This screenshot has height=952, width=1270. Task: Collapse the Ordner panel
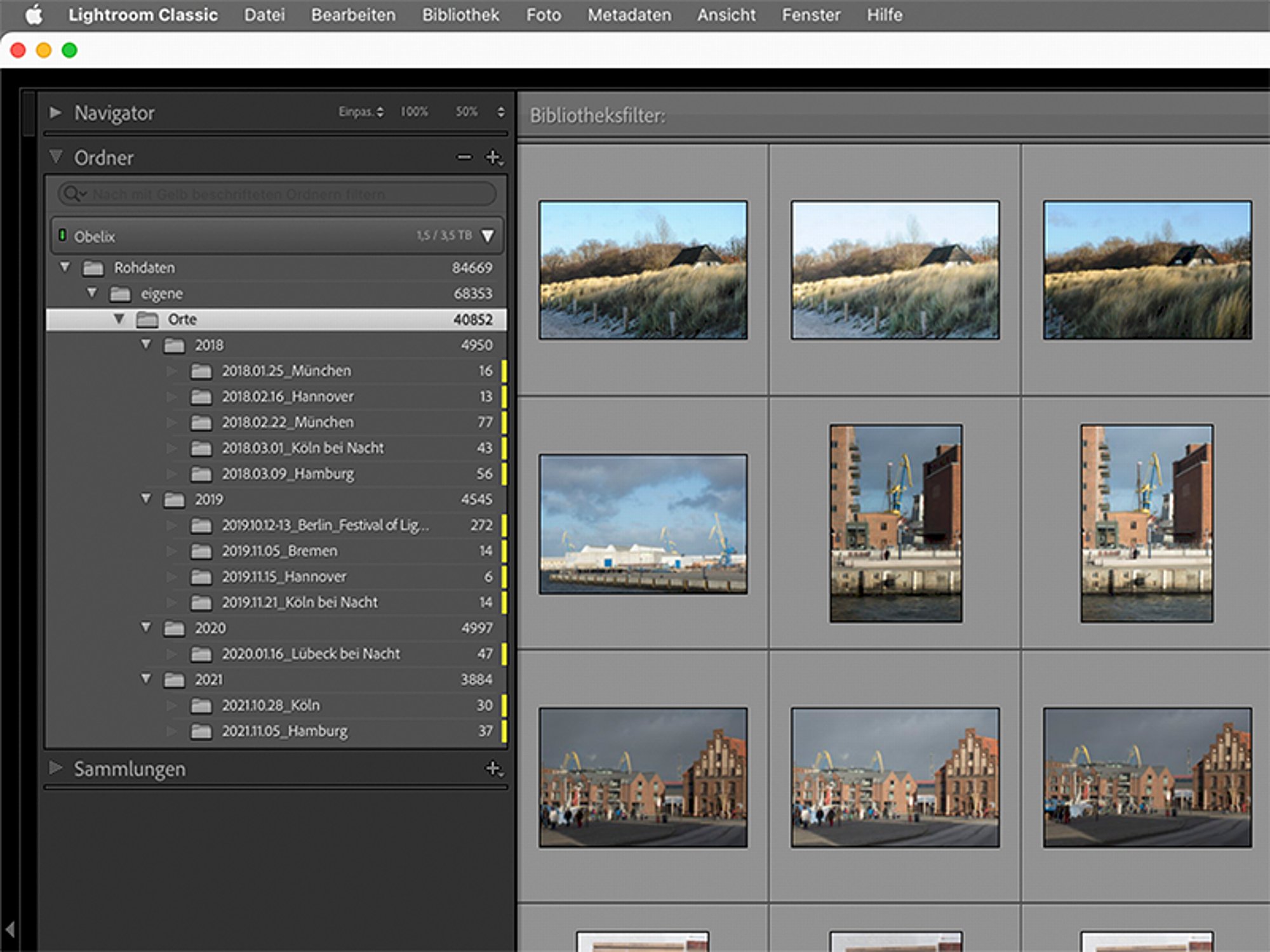tap(56, 156)
